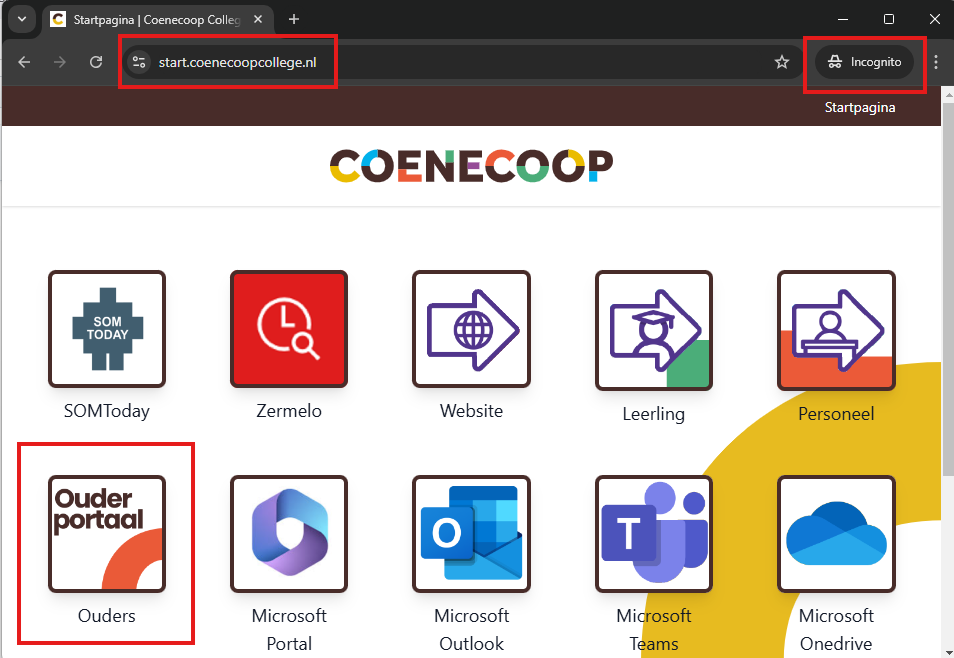Open the SOMToday tile icon
The height and width of the screenshot is (658, 954).
(x=107, y=329)
